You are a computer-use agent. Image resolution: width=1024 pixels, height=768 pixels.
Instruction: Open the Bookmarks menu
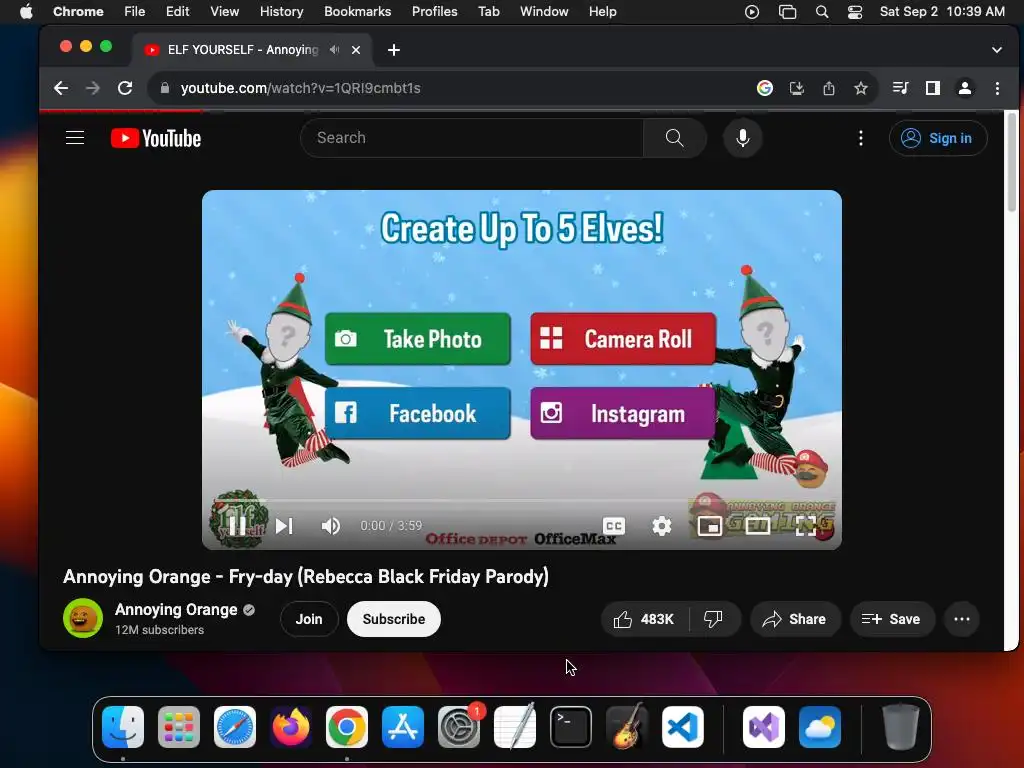[357, 12]
